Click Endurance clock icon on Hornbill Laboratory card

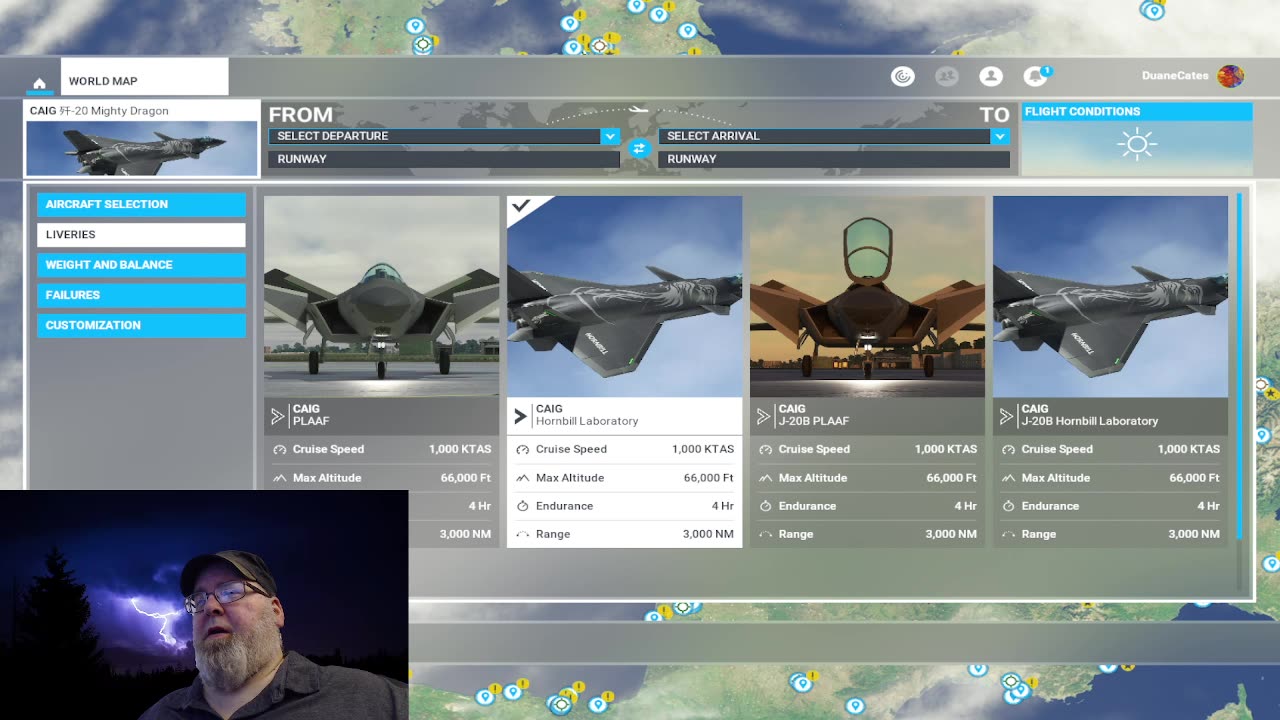coord(522,506)
